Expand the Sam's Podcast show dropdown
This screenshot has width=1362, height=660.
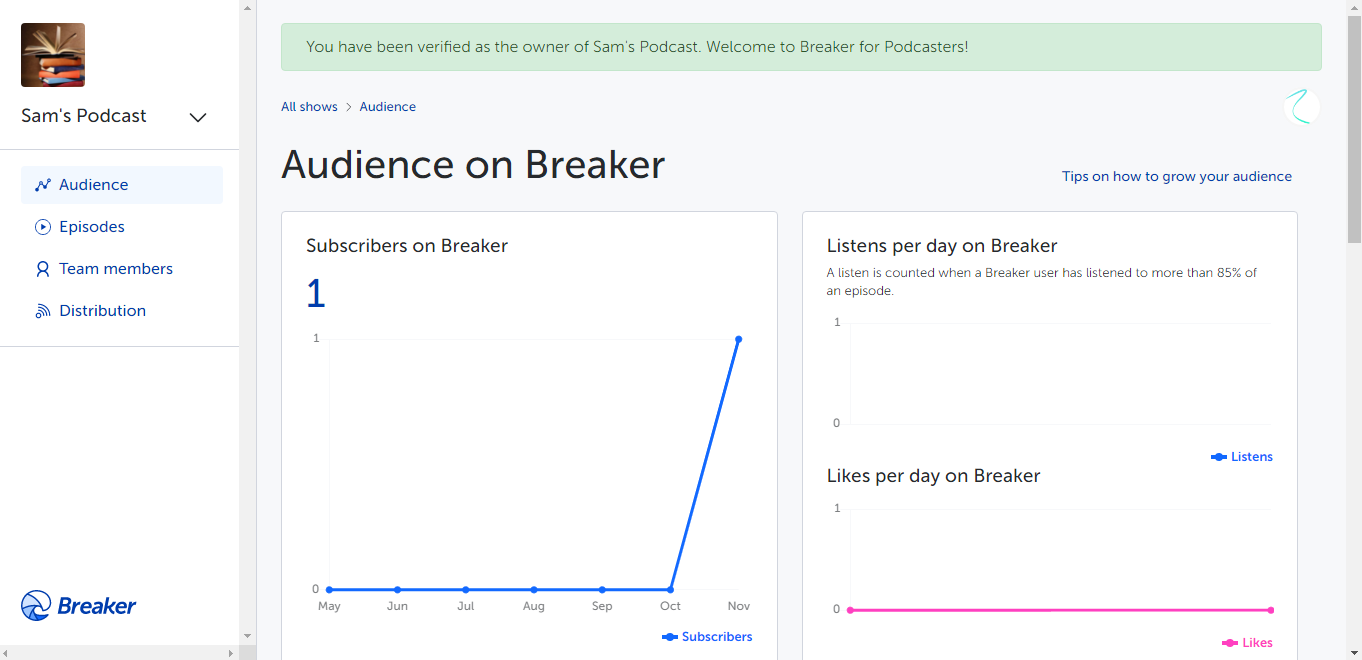(198, 117)
